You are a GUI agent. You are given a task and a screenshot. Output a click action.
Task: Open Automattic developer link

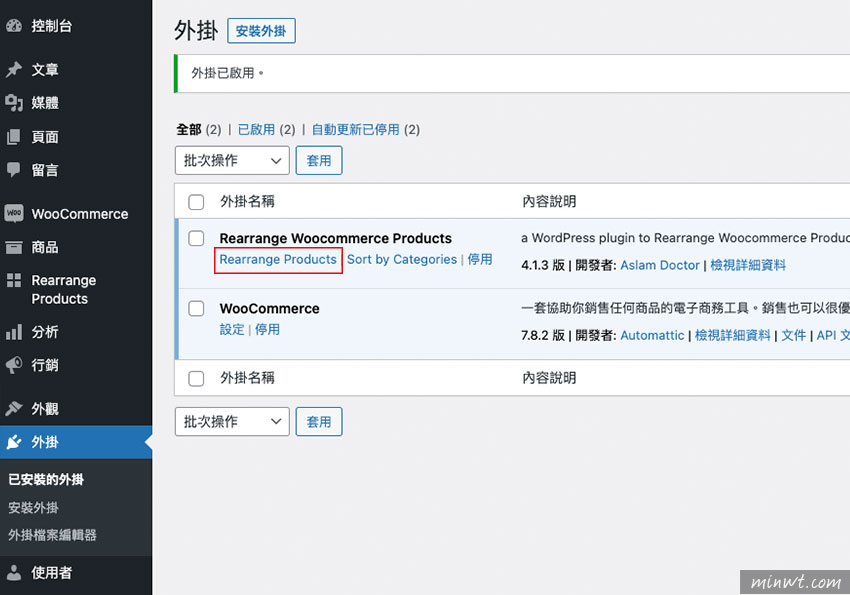pos(652,335)
